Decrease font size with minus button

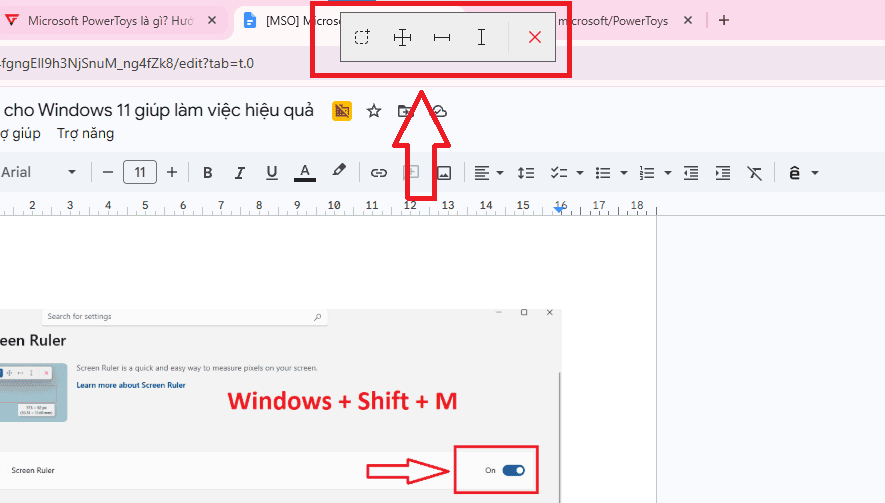coord(108,173)
